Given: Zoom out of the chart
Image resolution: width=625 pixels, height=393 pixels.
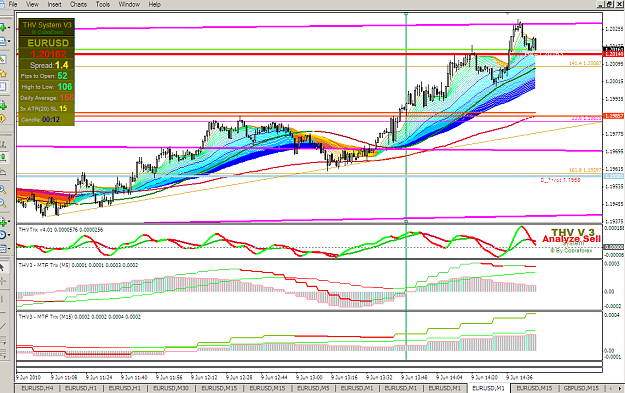Looking at the screenshot, I should click(x=3, y=203).
